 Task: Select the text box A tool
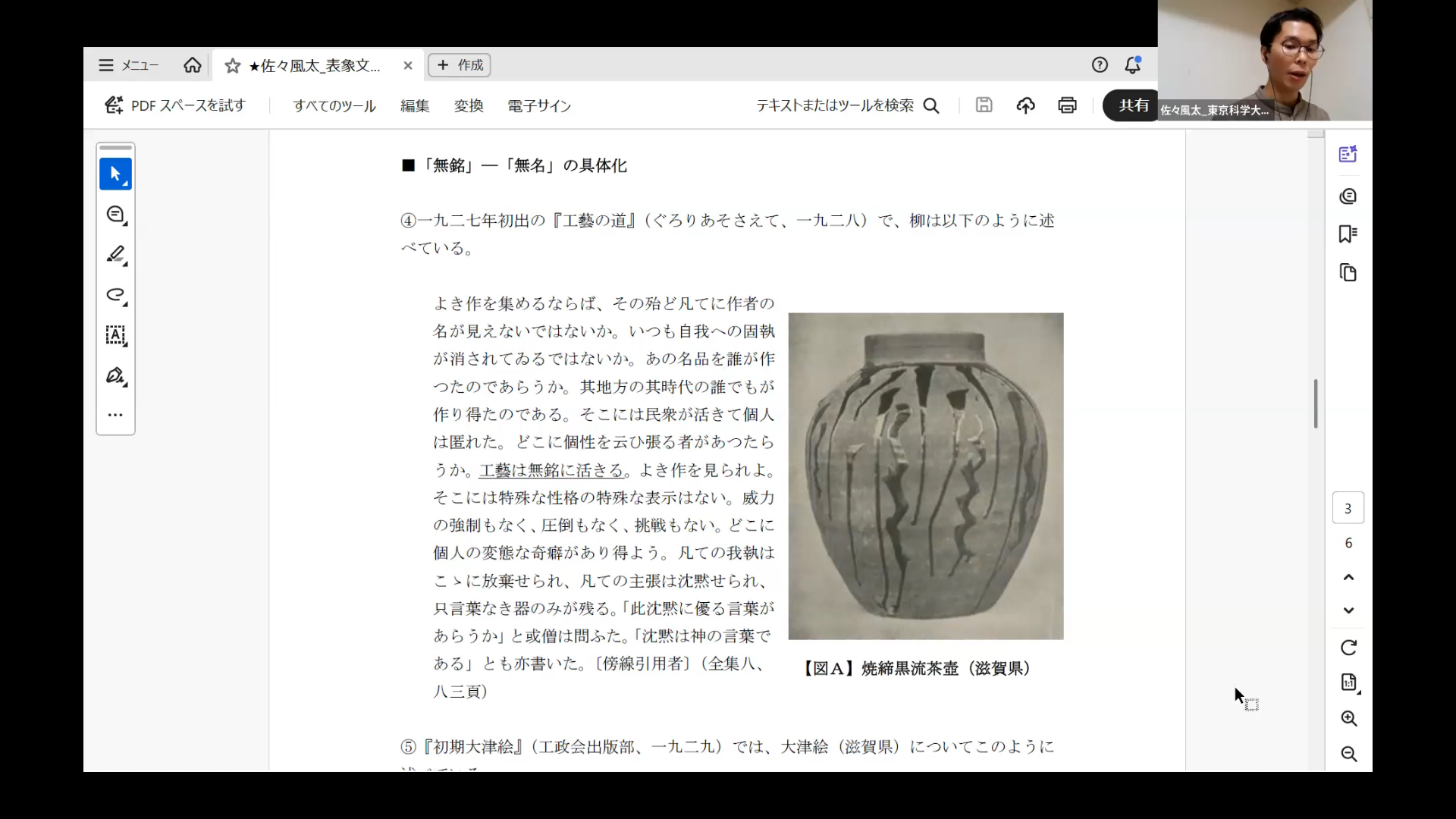(x=115, y=334)
